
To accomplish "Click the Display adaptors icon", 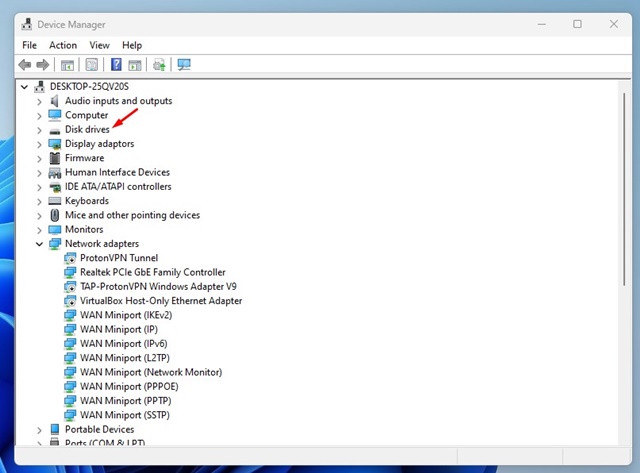I will [x=55, y=144].
